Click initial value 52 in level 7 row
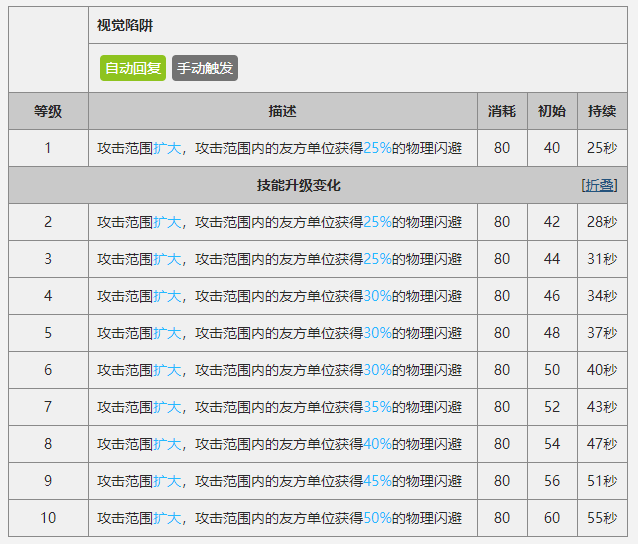Image resolution: width=638 pixels, height=544 pixels. 552,407
